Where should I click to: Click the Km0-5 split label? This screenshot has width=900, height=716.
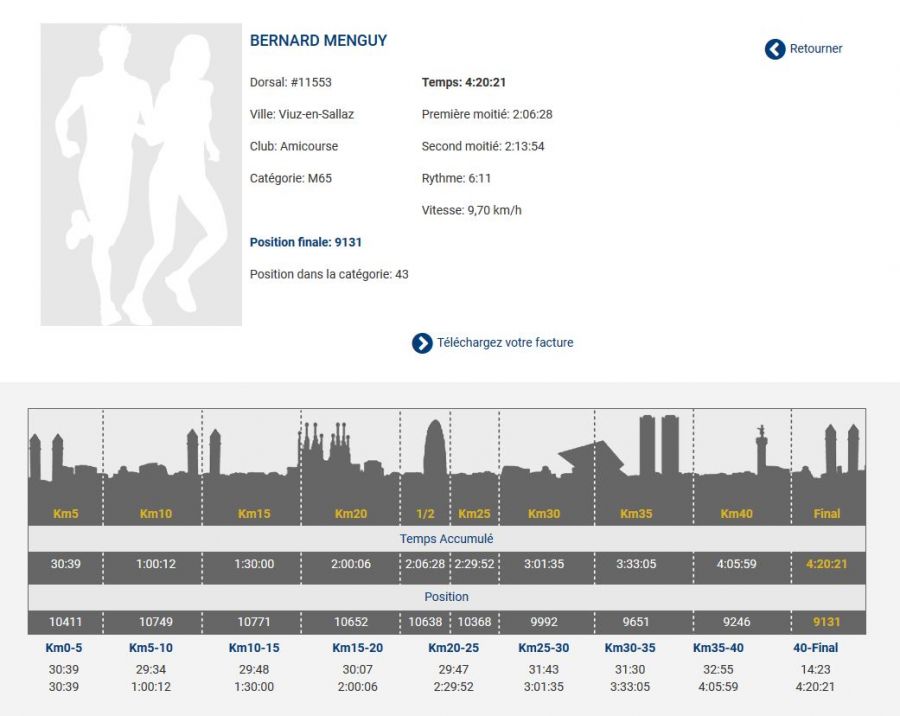(x=64, y=648)
